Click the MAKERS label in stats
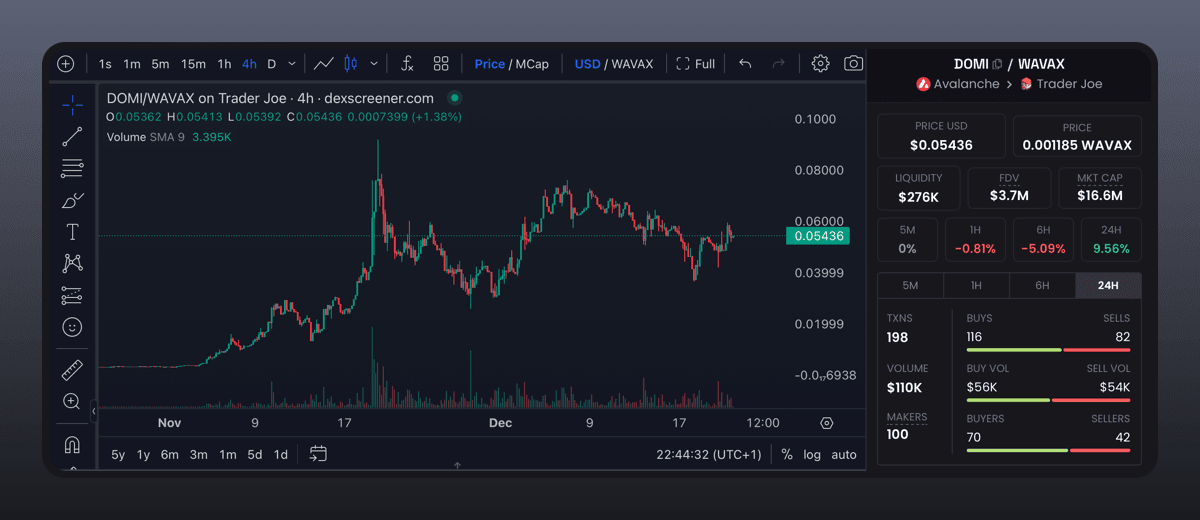This screenshot has width=1200, height=520. coord(907,417)
